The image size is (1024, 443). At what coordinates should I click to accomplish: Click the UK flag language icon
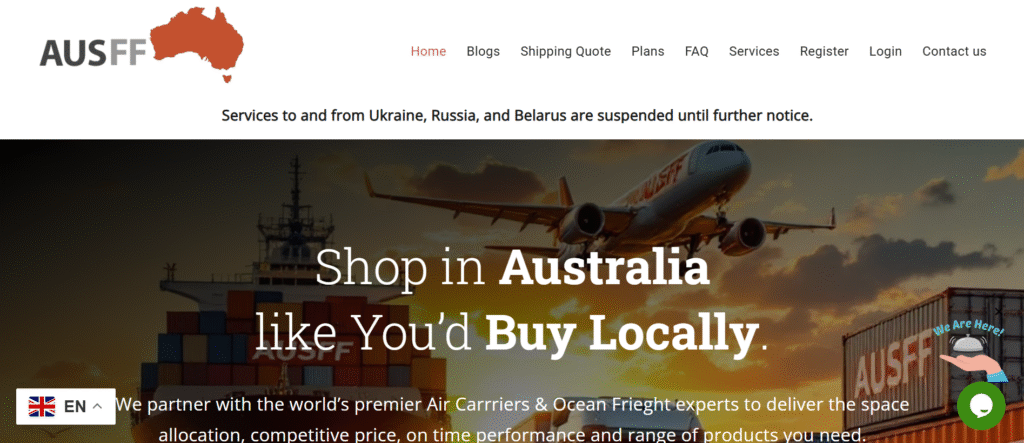coord(42,406)
